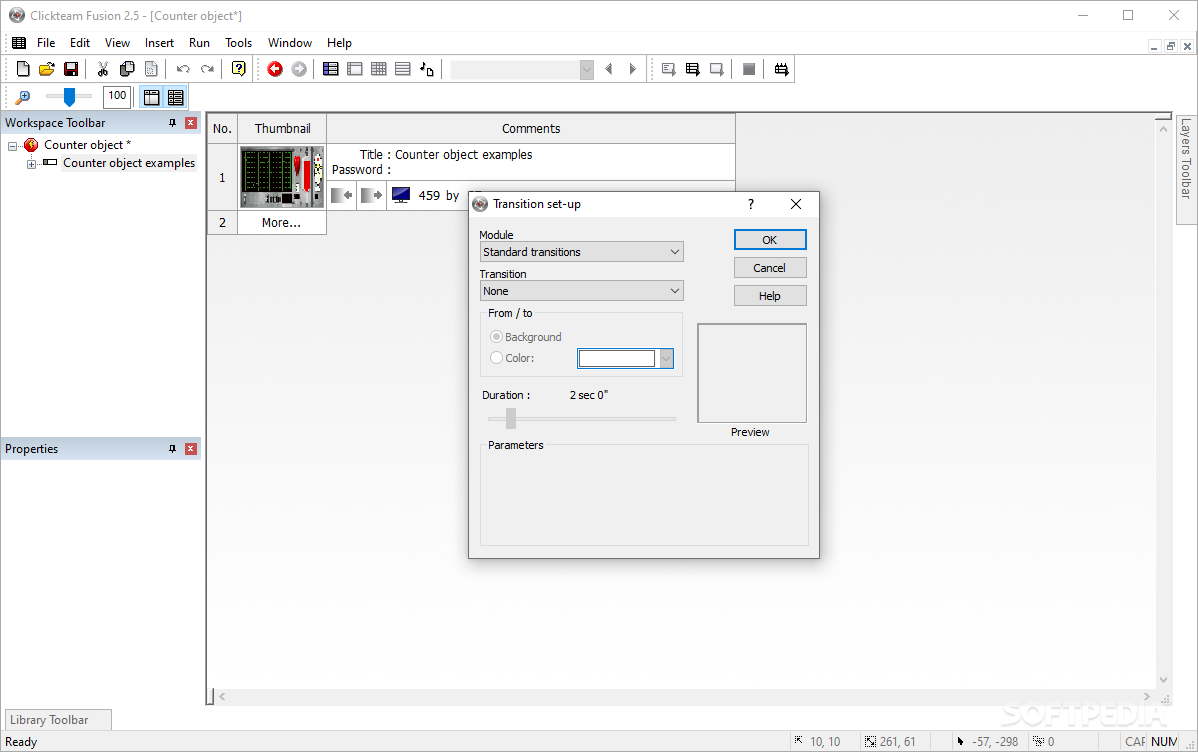Click Cancel in Transition set-up
Screen dimensions: 1198x752
click(770, 268)
